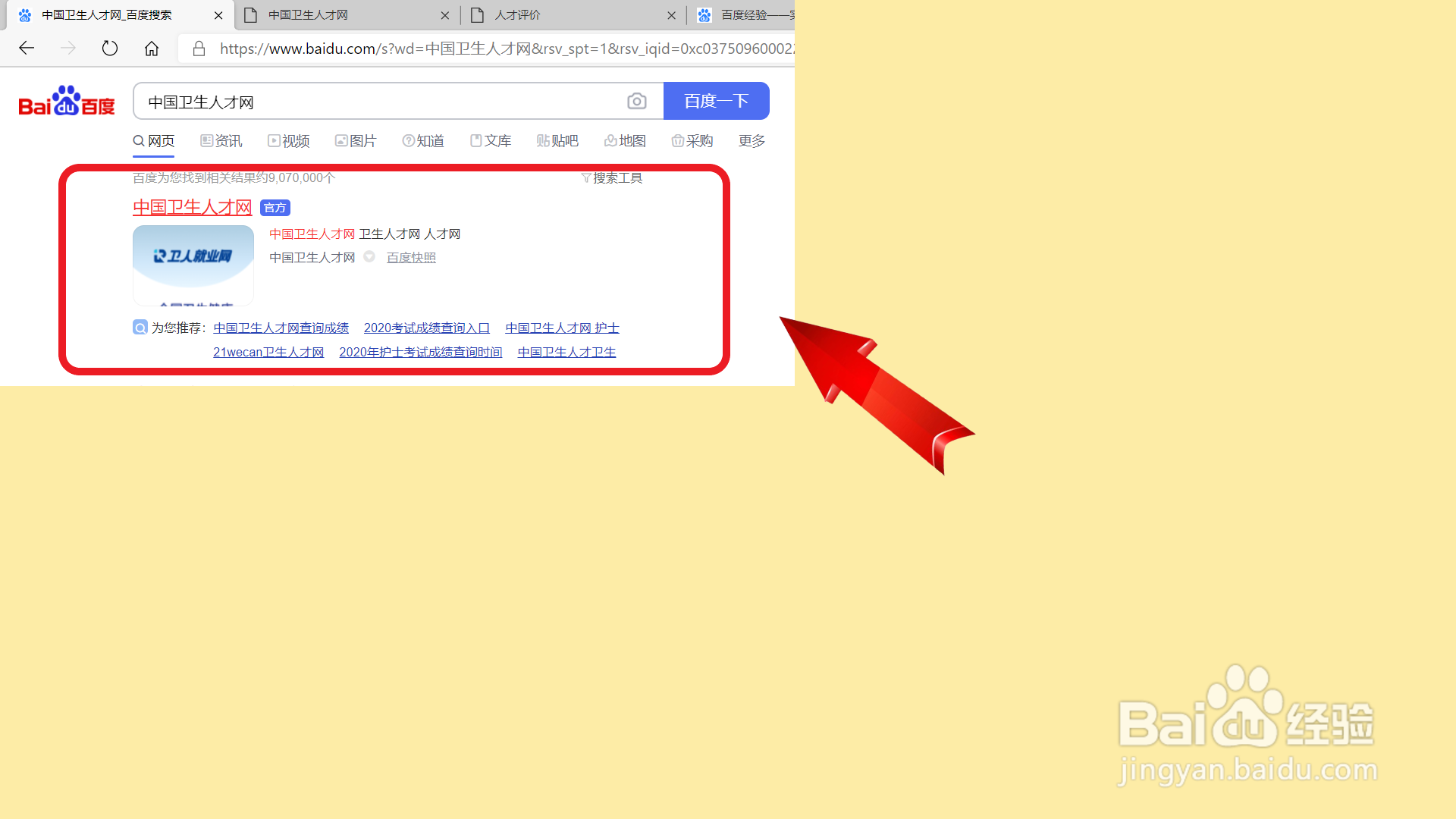Switch to the 人才评价 browser tab
Image resolution: width=1456 pixels, height=819 pixels.
click(573, 15)
